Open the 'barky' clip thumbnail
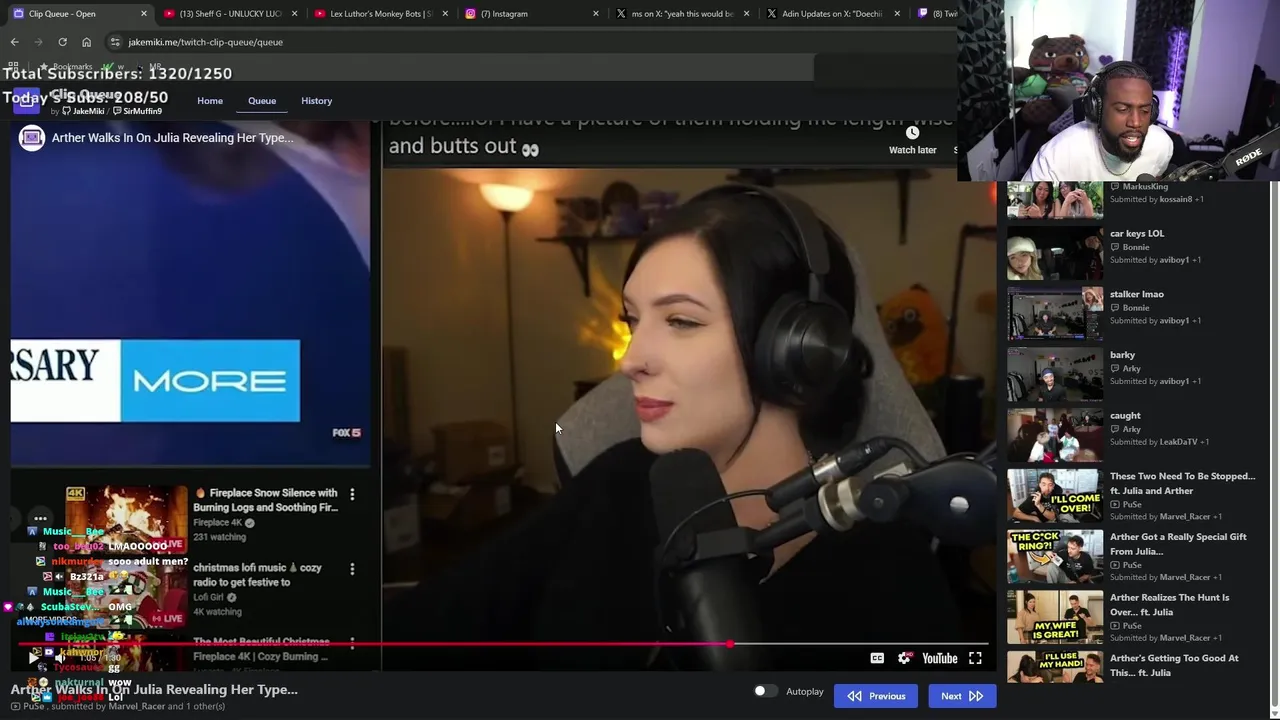 pyautogui.click(x=1055, y=374)
